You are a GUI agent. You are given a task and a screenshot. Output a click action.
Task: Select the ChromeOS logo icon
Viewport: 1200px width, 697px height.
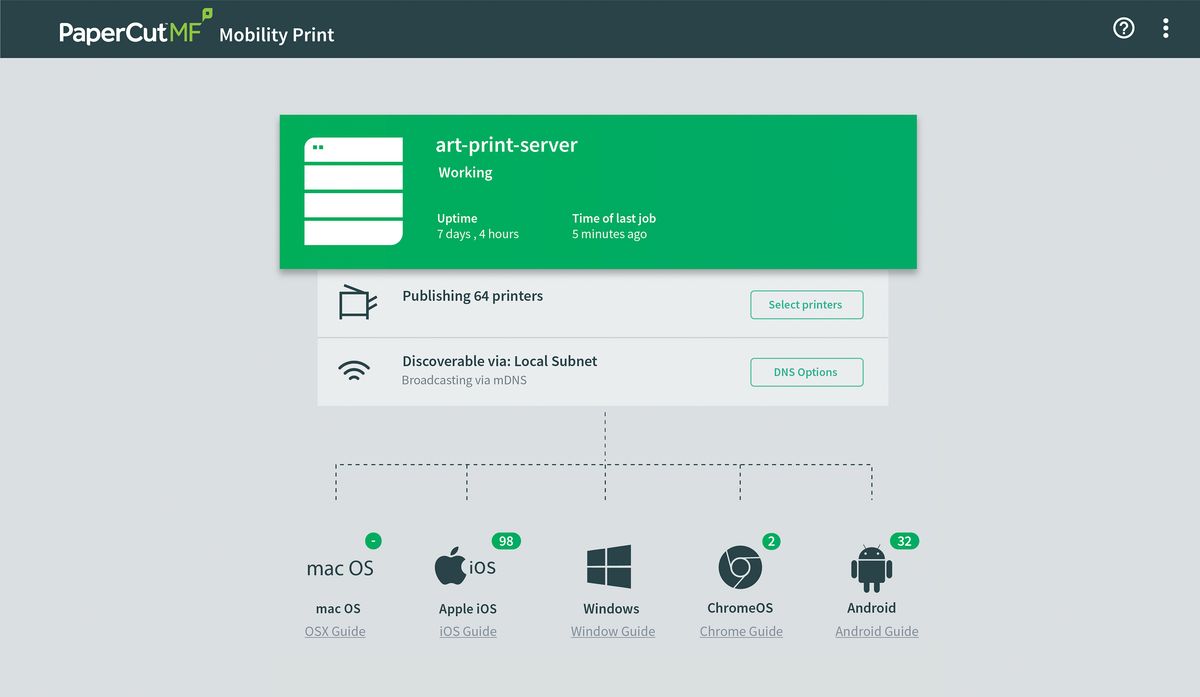pyautogui.click(x=740, y=568)
